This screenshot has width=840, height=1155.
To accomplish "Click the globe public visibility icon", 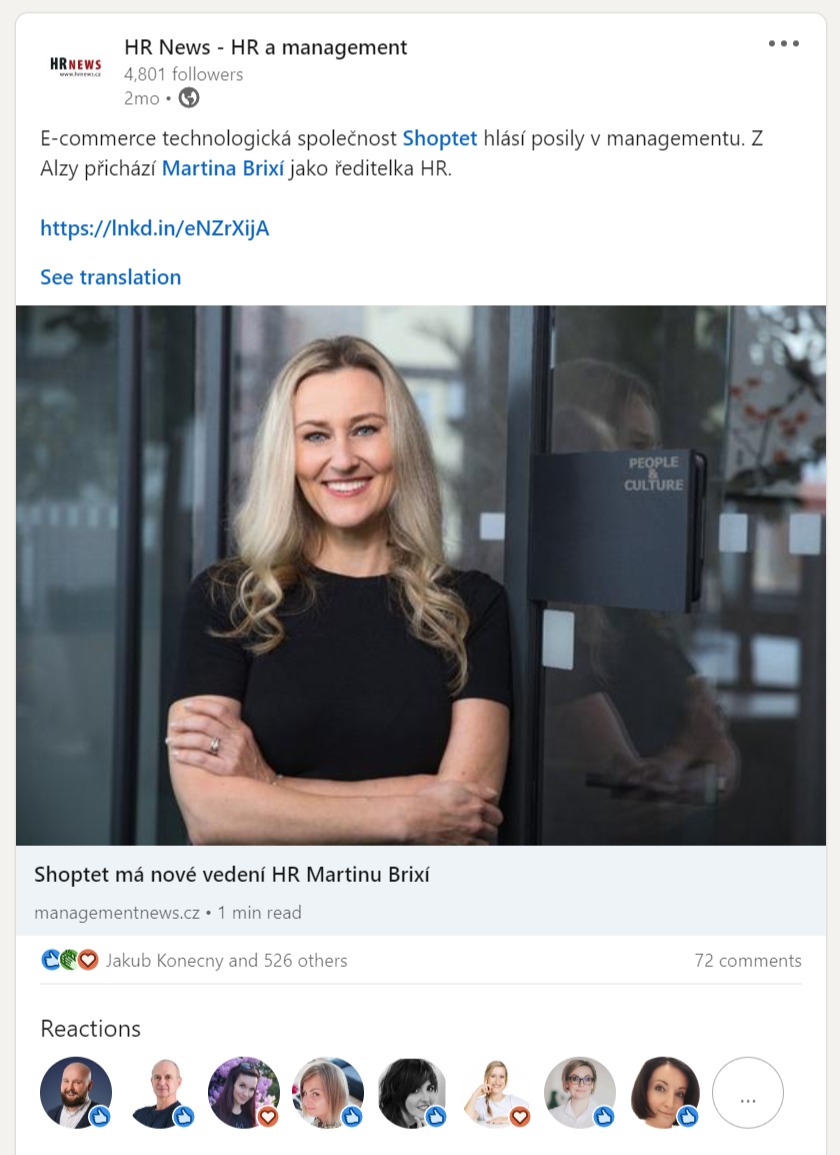I will pos(189,98).
